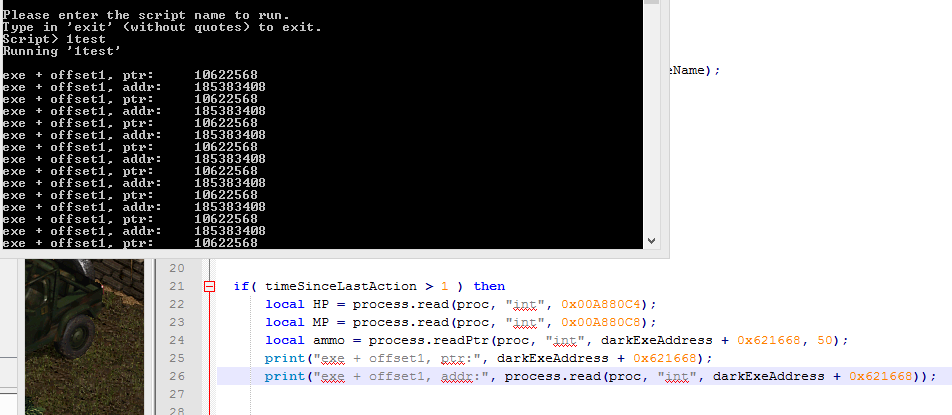952x415 pixels.
Task: Click line number 20 in the gutter
Action: [176, 268]
